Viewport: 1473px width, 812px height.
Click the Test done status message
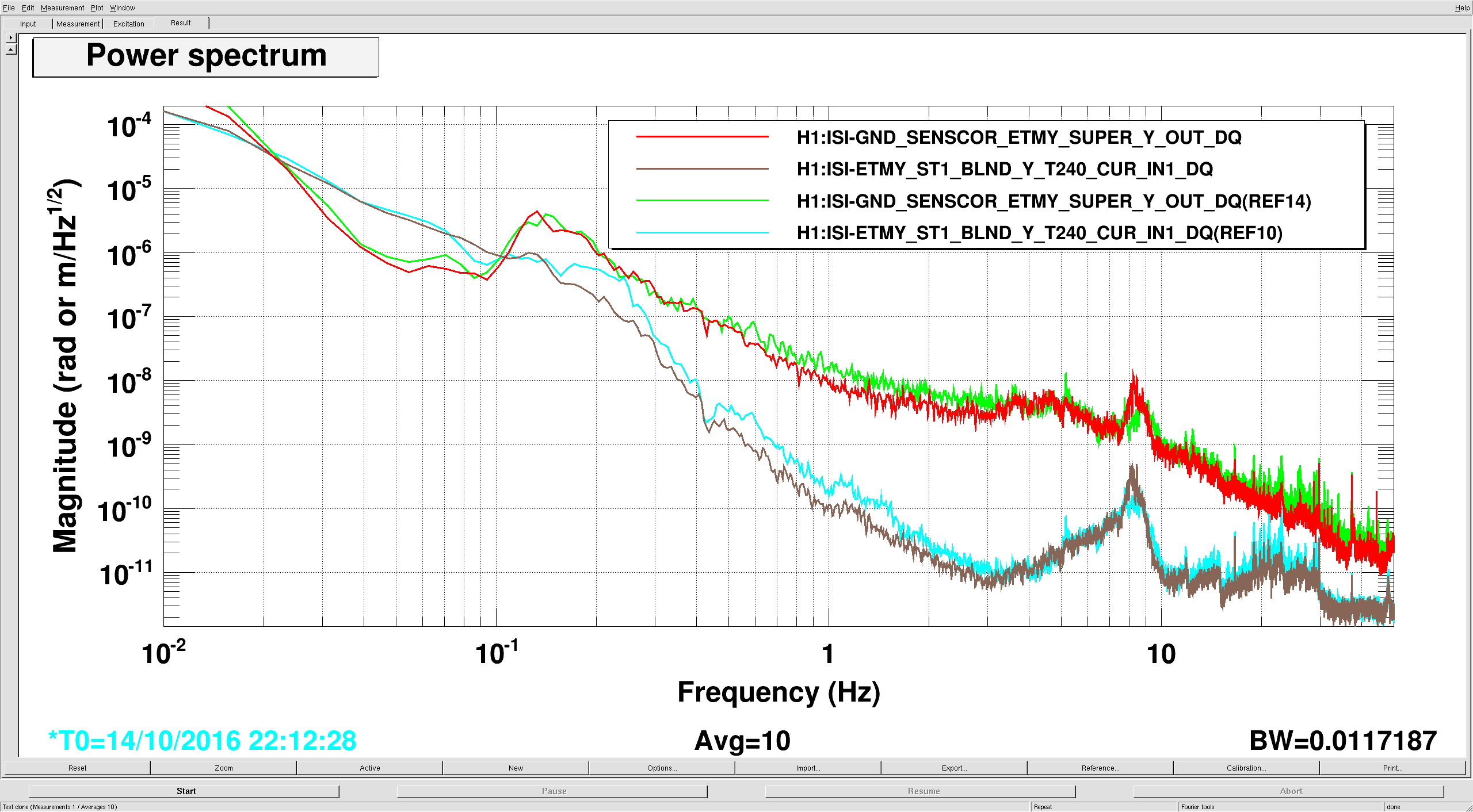[60, 807]
